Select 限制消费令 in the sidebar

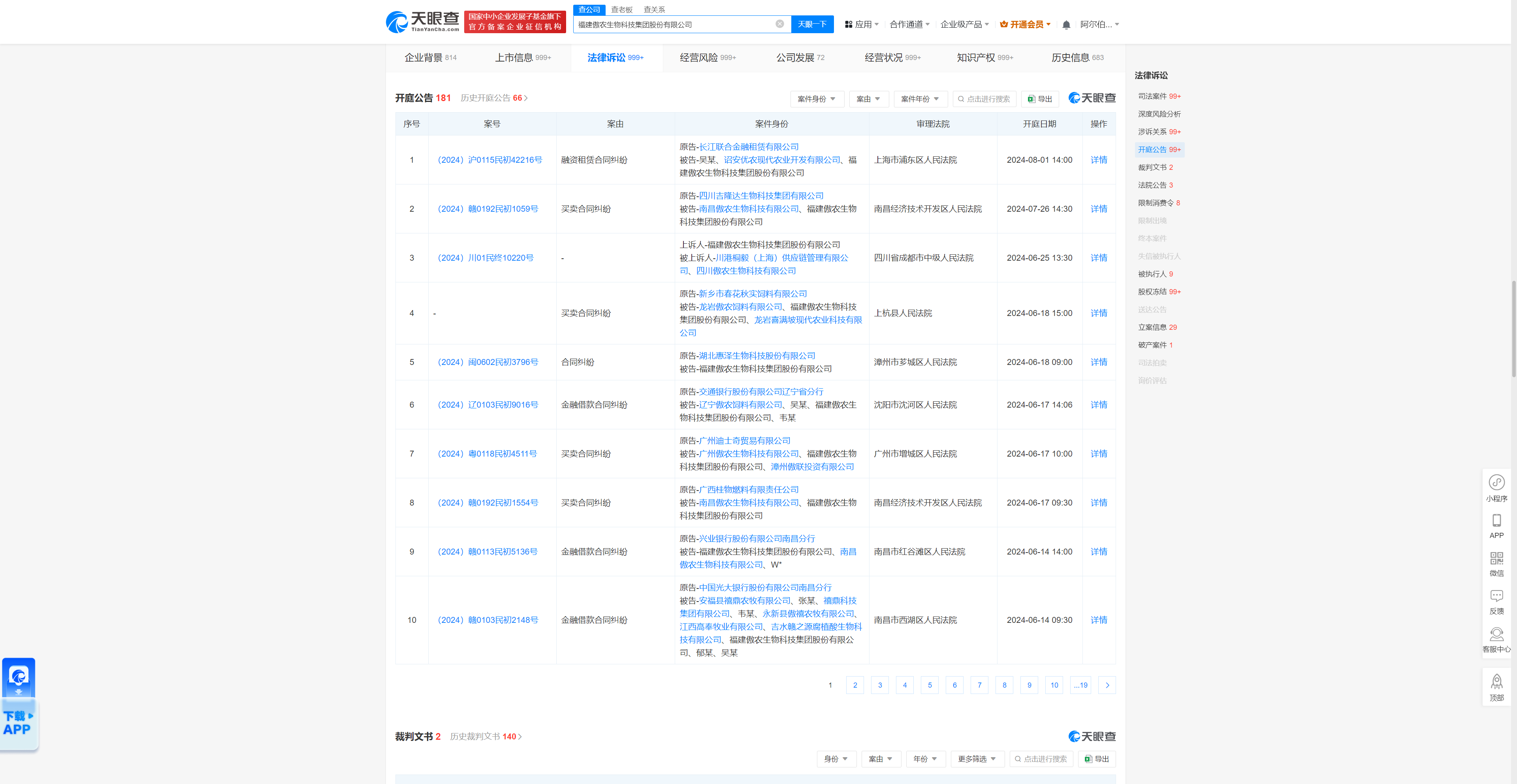point(1158,203)
